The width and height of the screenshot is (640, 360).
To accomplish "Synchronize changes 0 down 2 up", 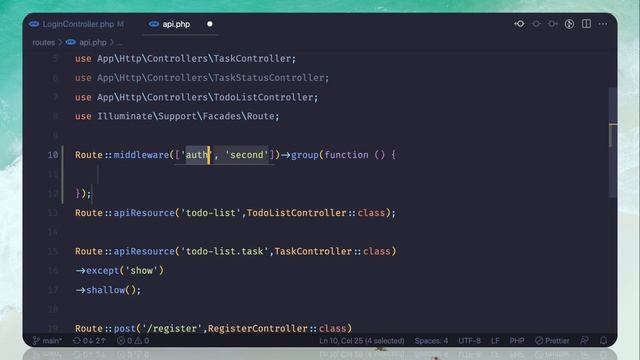I will tap(89, 340).
